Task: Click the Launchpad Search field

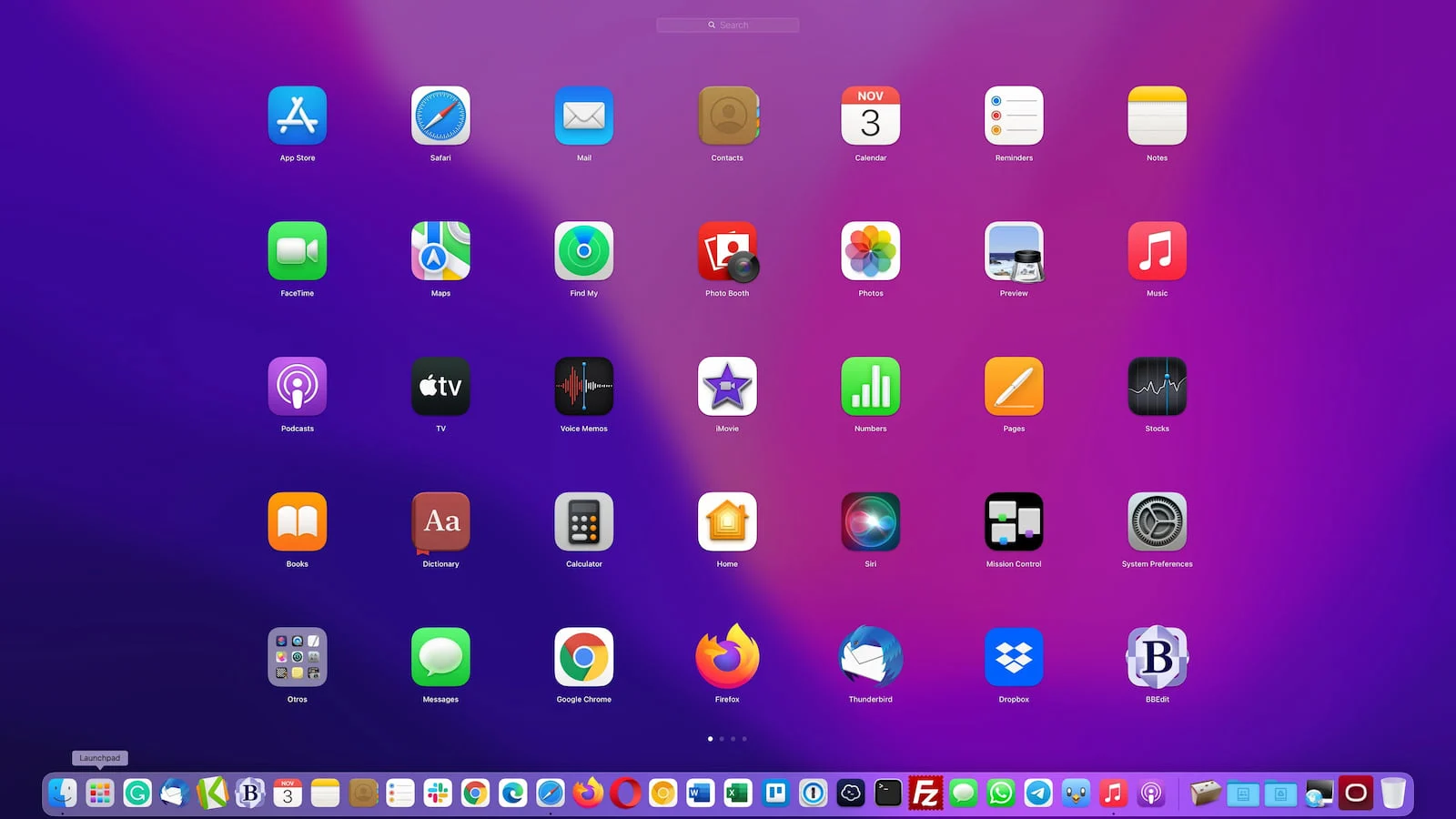Action: pos(728,25)
